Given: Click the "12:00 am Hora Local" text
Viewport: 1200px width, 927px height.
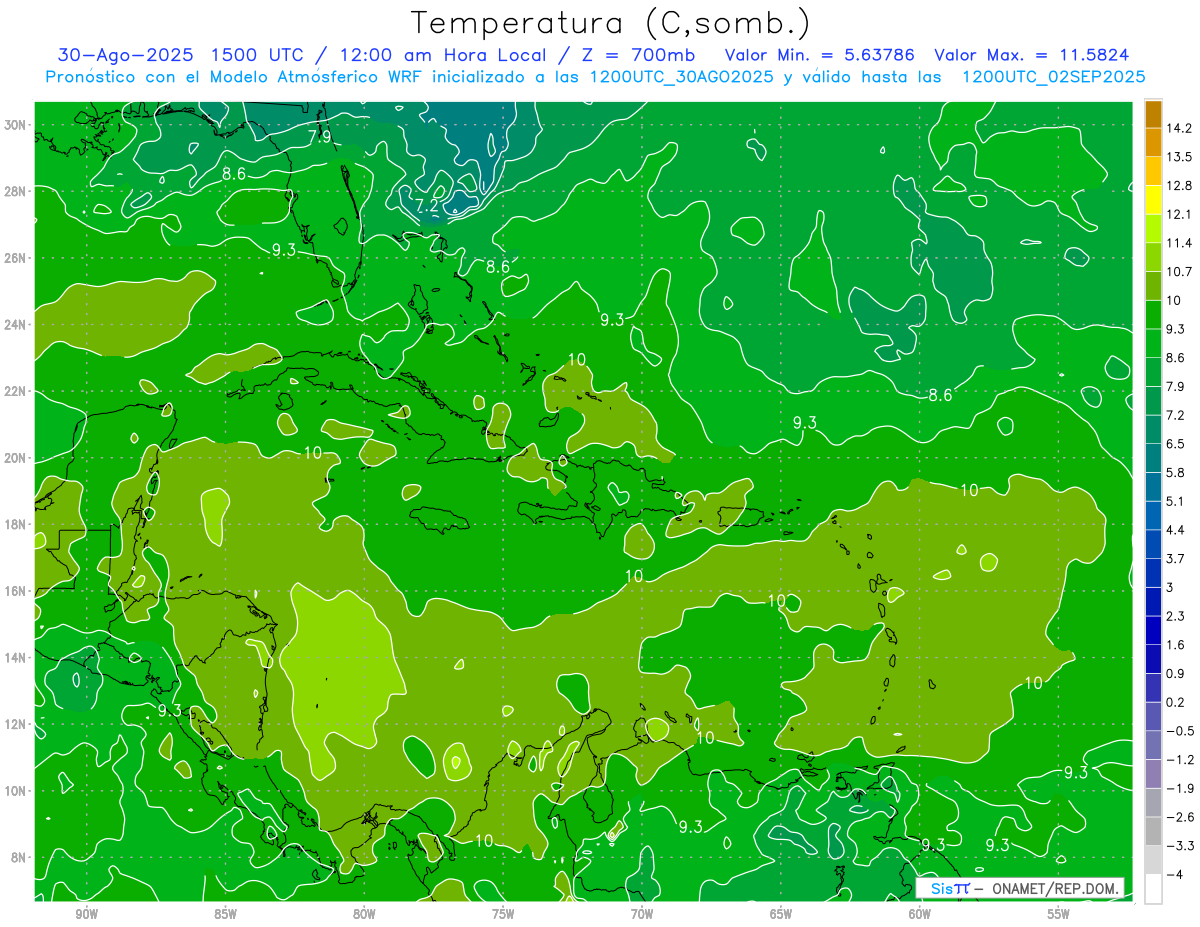Looking at the screenshot, I should pyautogui.click(x=442, y=55).
